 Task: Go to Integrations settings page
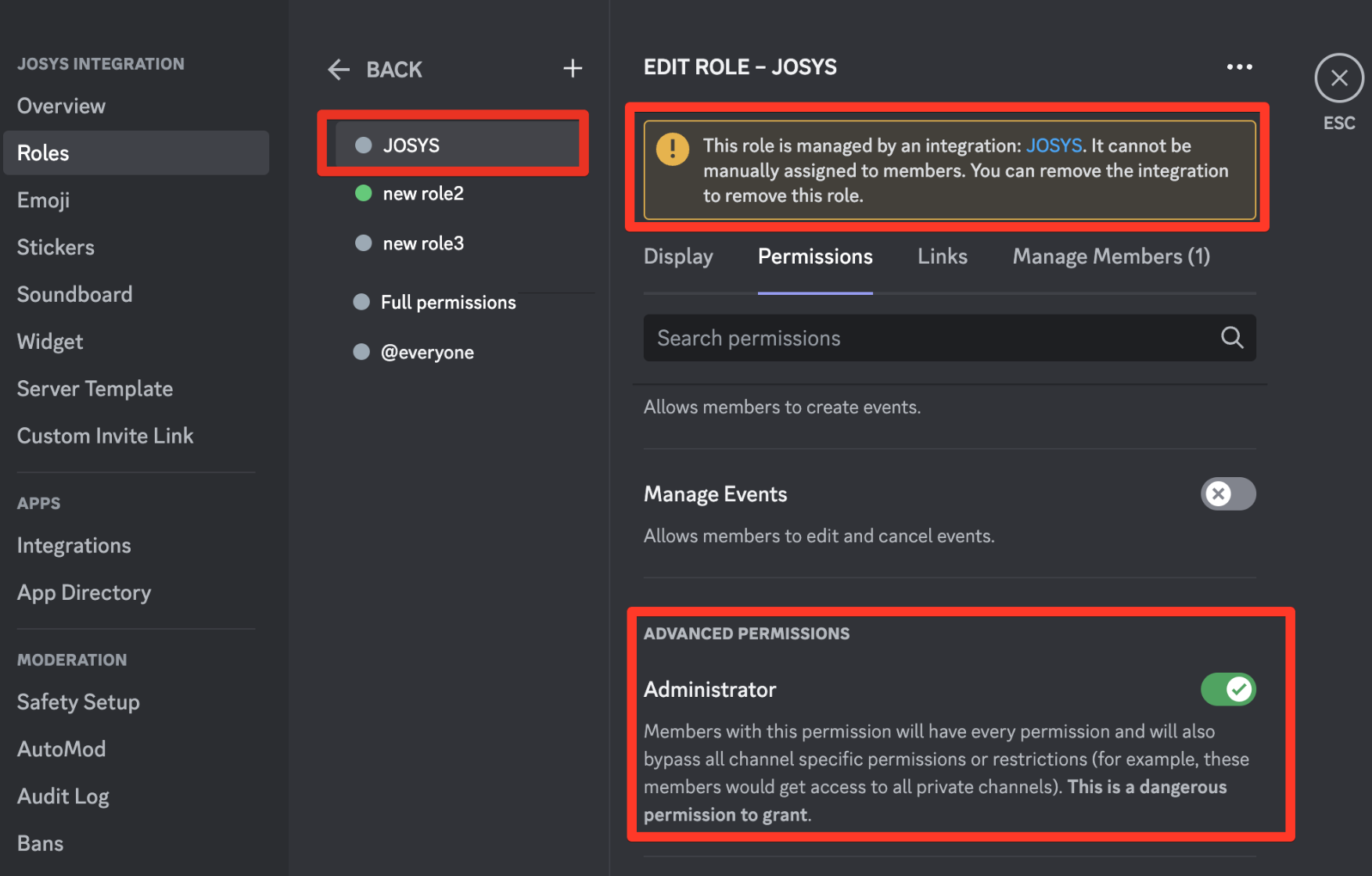(74, 545)
